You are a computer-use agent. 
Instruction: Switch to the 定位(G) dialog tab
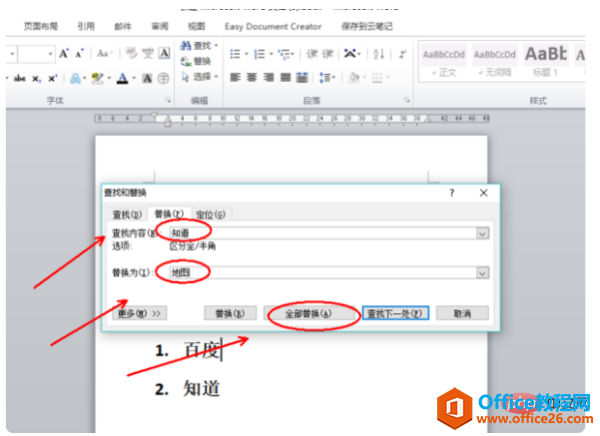tap(210, 215)
